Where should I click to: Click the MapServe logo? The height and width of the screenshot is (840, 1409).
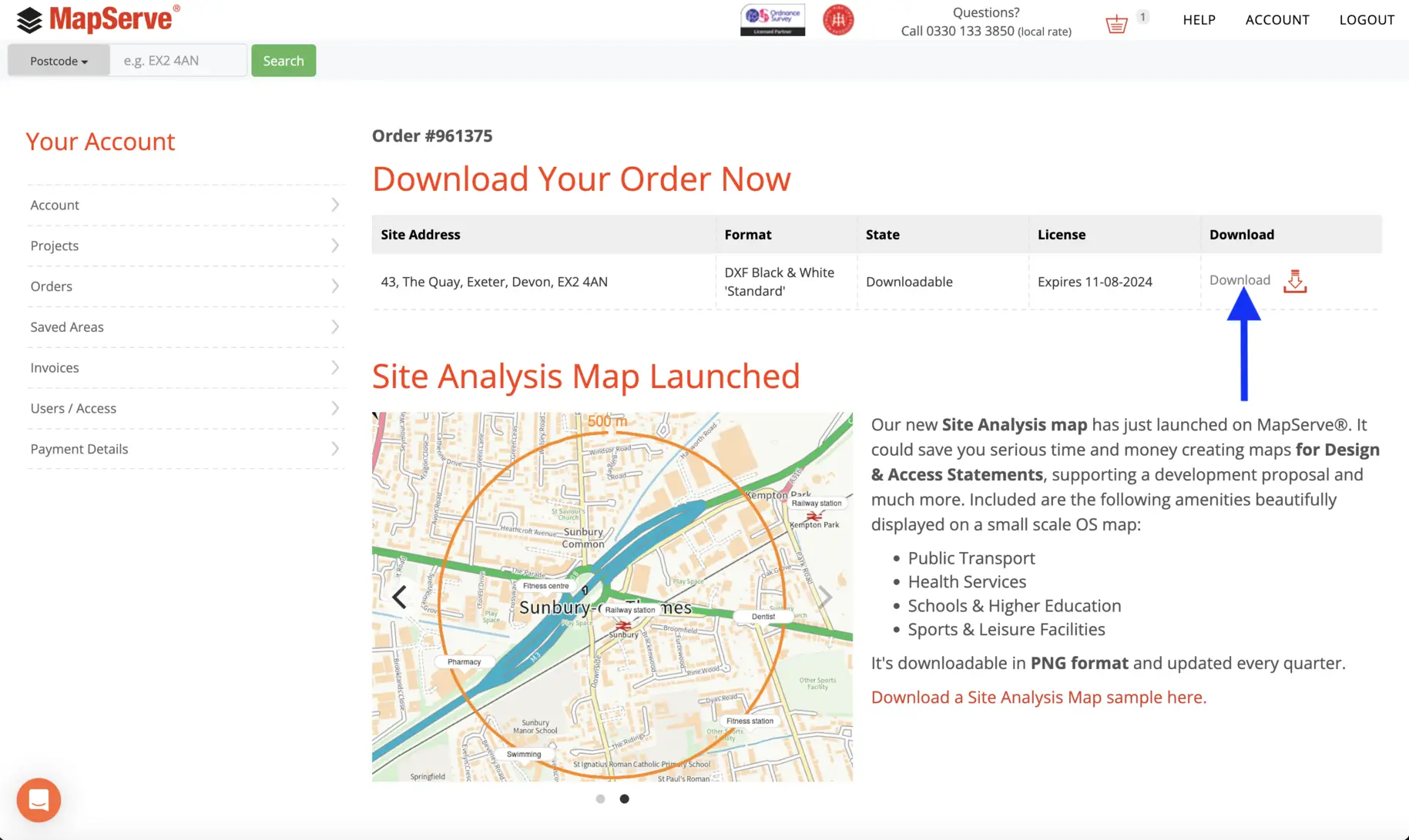coord(99,19)
